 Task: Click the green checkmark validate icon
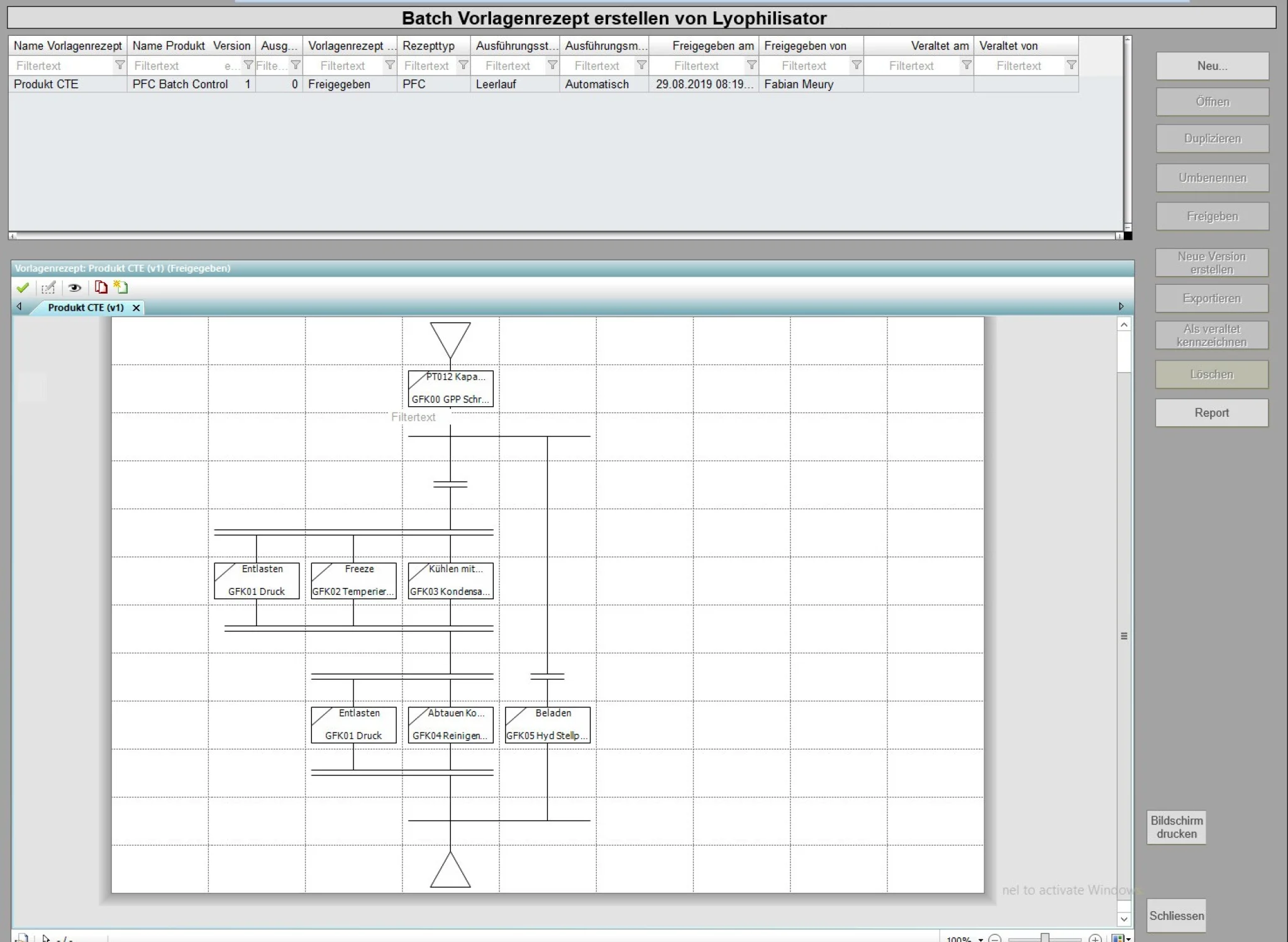coord(23,288)
